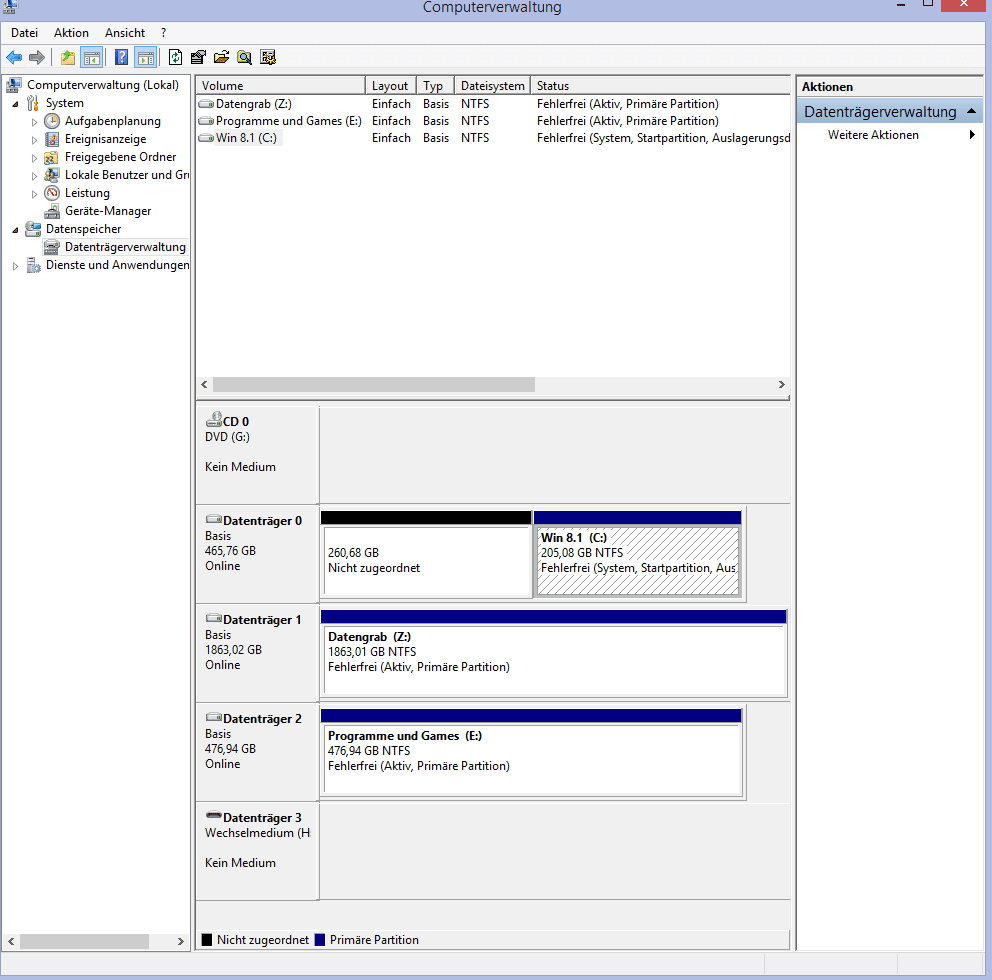The width and height of the screenshot is (992, 980).
Task: Select Programme und Games (E:) volume row
Action: (x=493, y=121)
